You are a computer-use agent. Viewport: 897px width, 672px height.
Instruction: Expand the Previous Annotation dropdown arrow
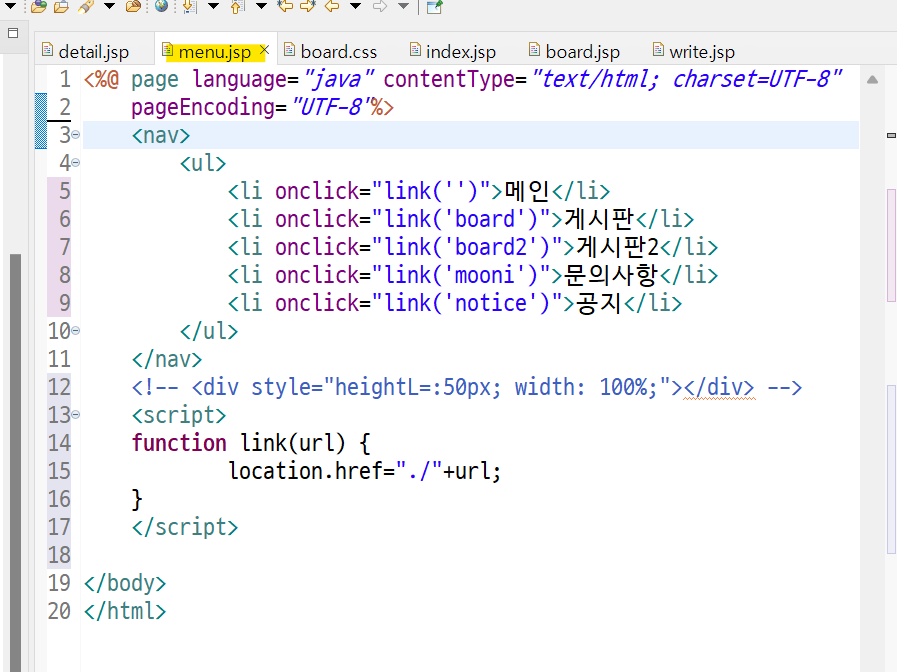tap(261, 6)
